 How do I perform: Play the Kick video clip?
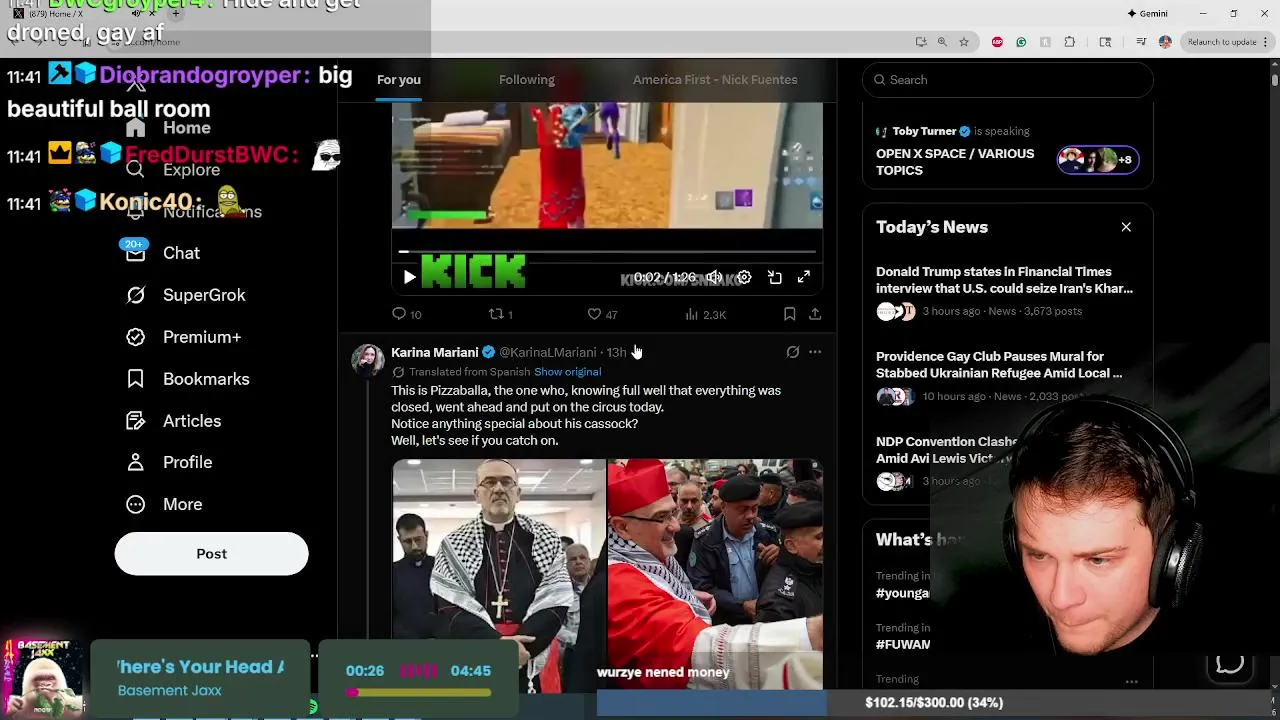pos(409,277)
